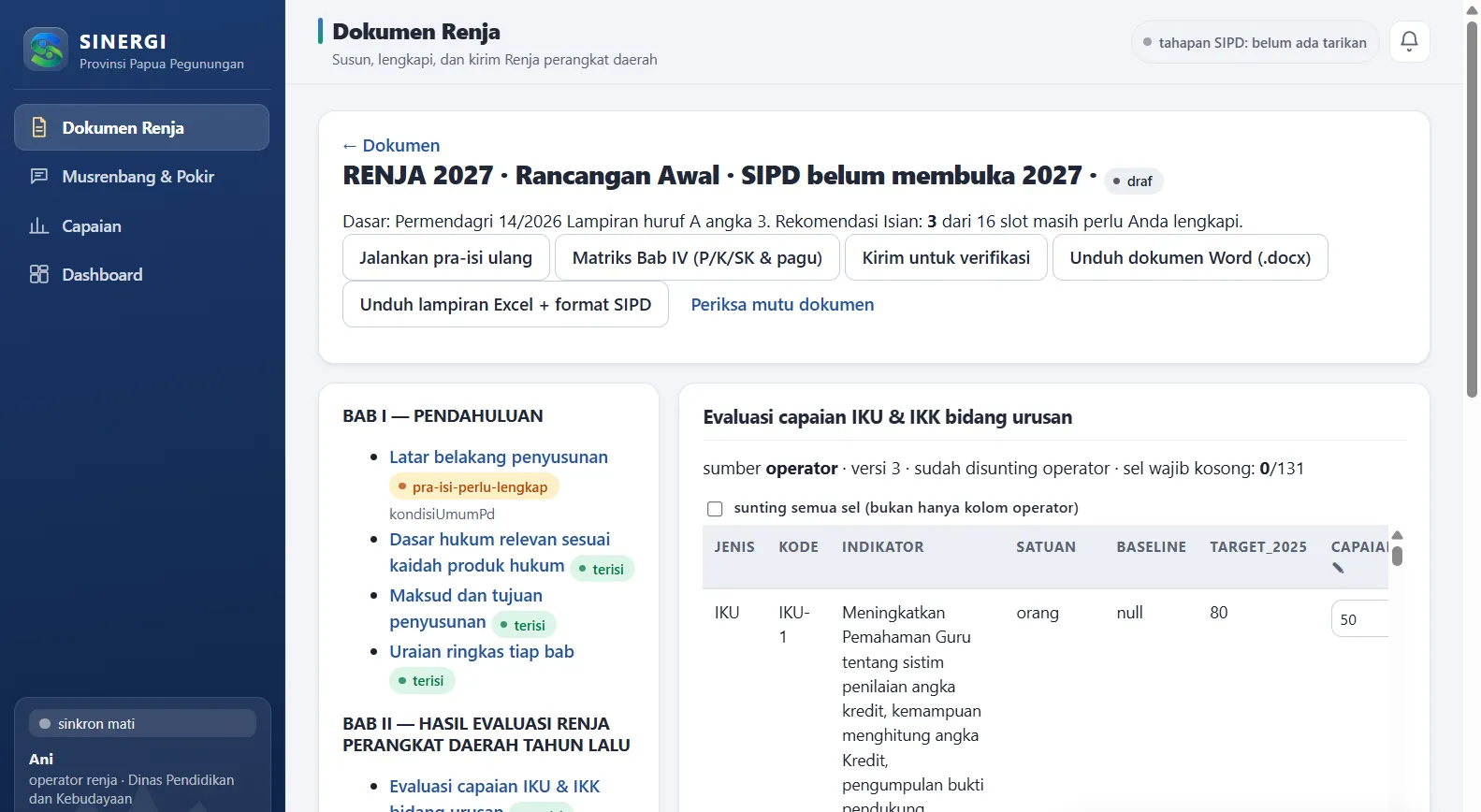The width and height of the screenshot is (1481, 812).
Task: Click the BASELINE column header
Action: click(x=1151, y=547)
